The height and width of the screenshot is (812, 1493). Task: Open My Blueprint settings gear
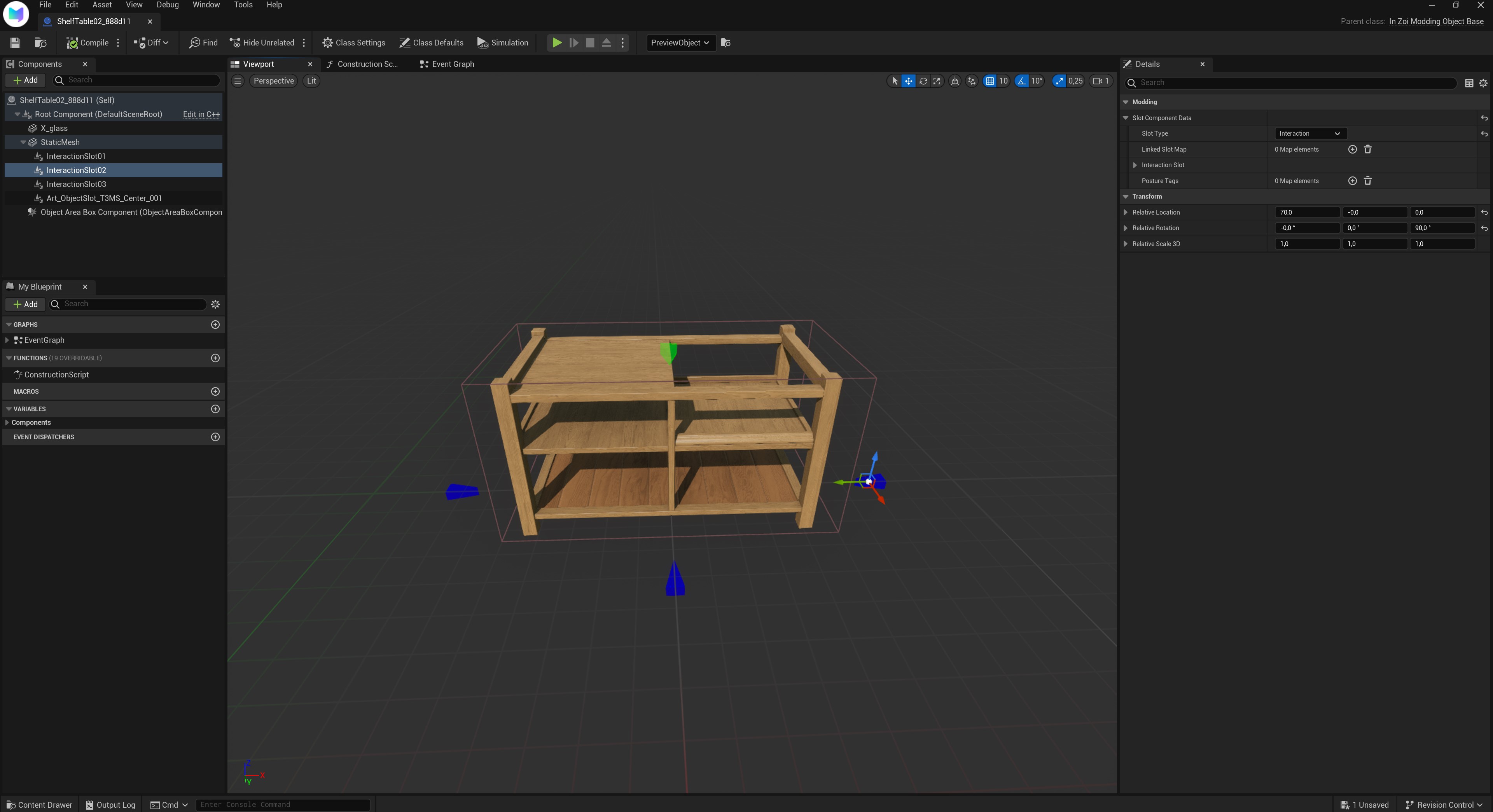tap(215, 304)
